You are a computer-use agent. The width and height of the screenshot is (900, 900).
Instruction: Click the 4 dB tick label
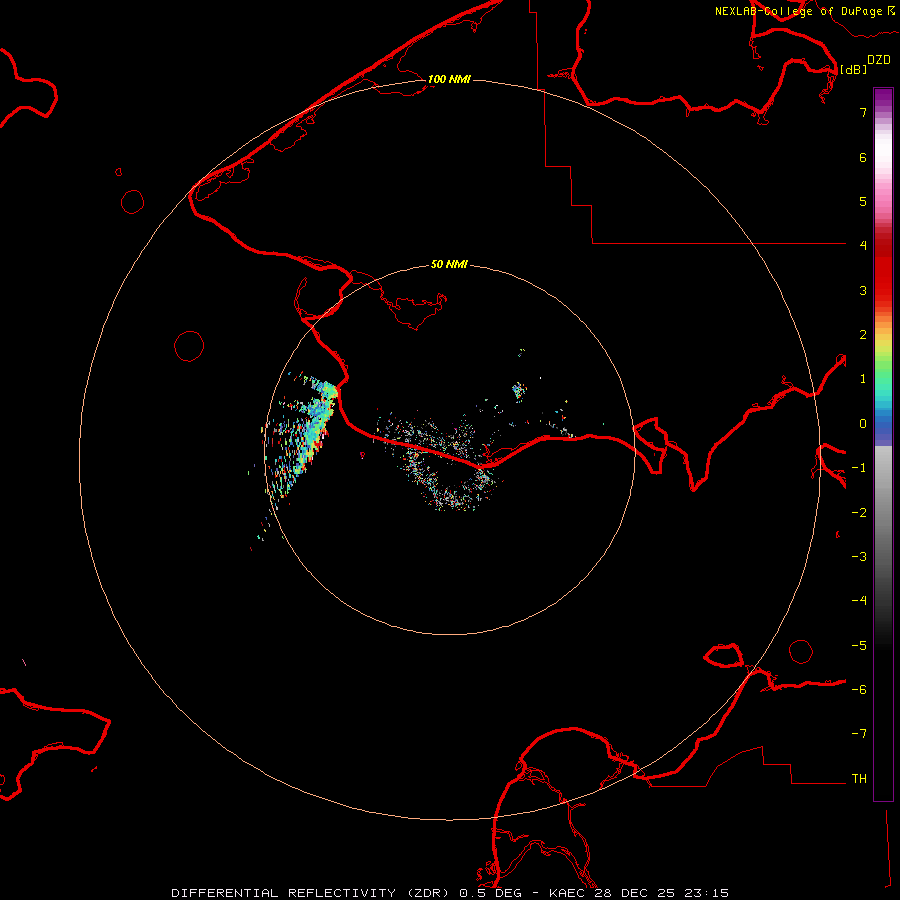click(863, 246)
